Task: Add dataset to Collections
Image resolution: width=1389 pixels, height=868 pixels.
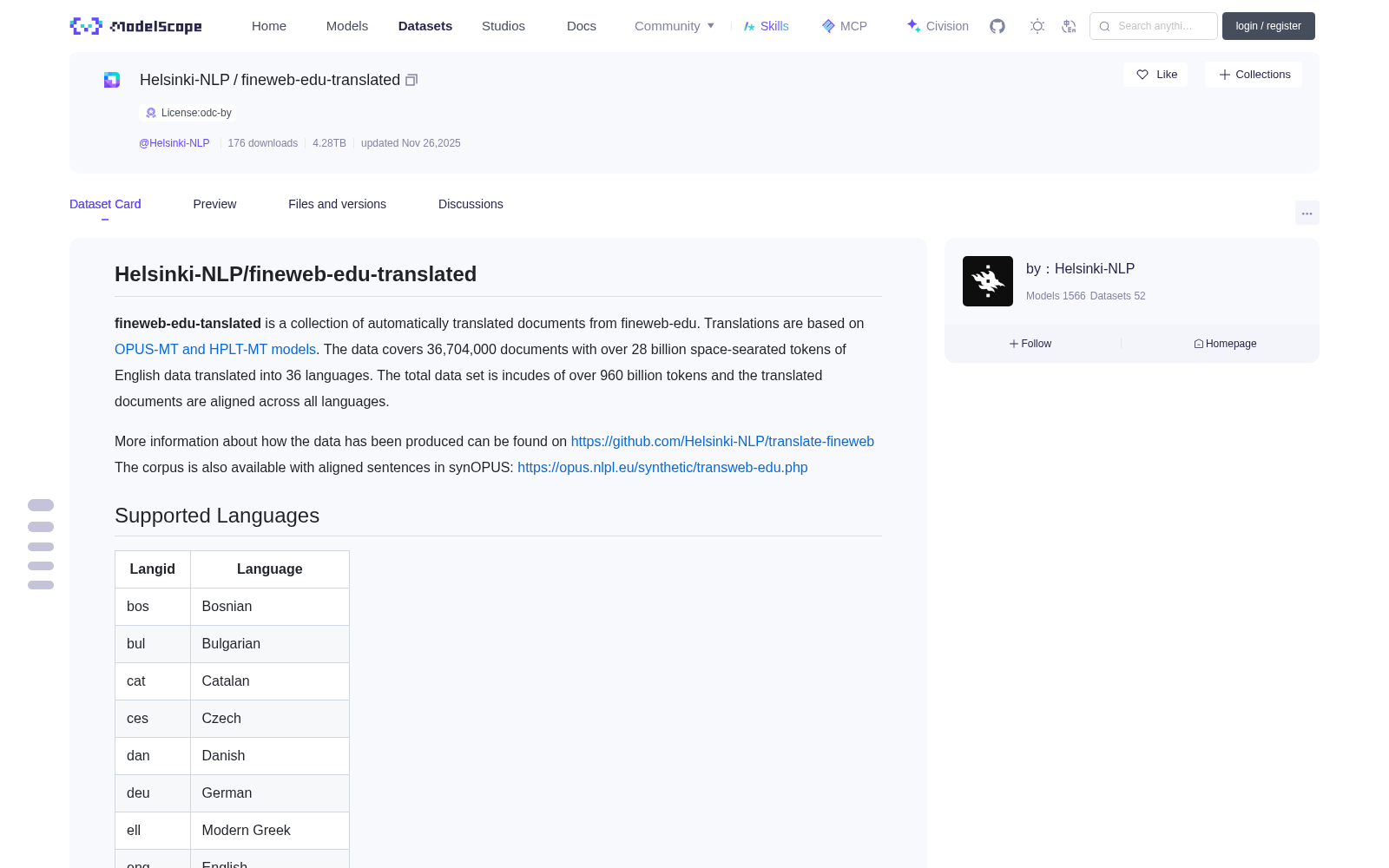Action: [x=1254, y=75]
